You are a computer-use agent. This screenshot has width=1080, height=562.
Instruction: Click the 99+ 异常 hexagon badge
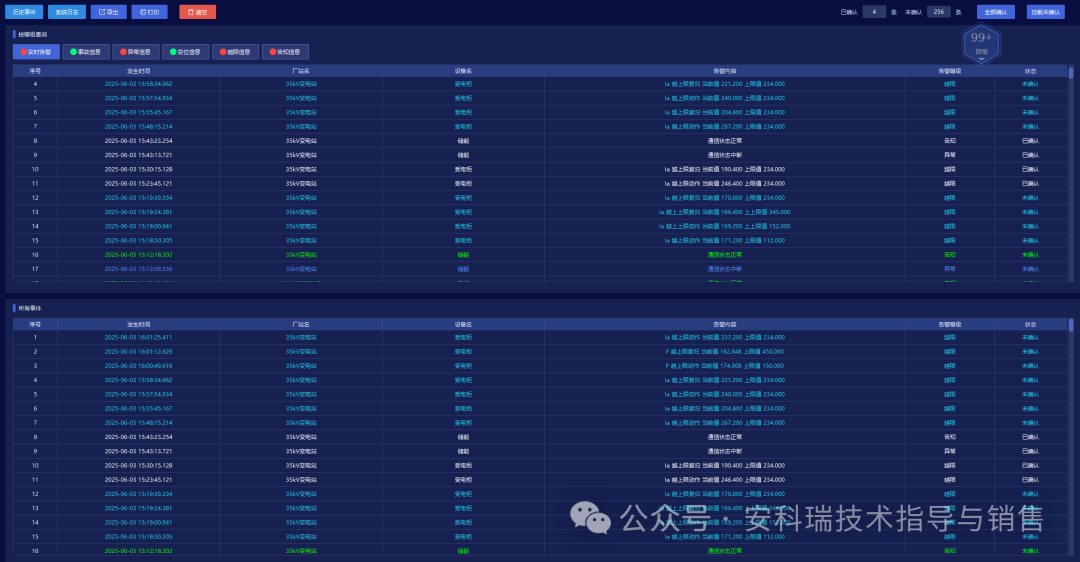coord(981,42)
